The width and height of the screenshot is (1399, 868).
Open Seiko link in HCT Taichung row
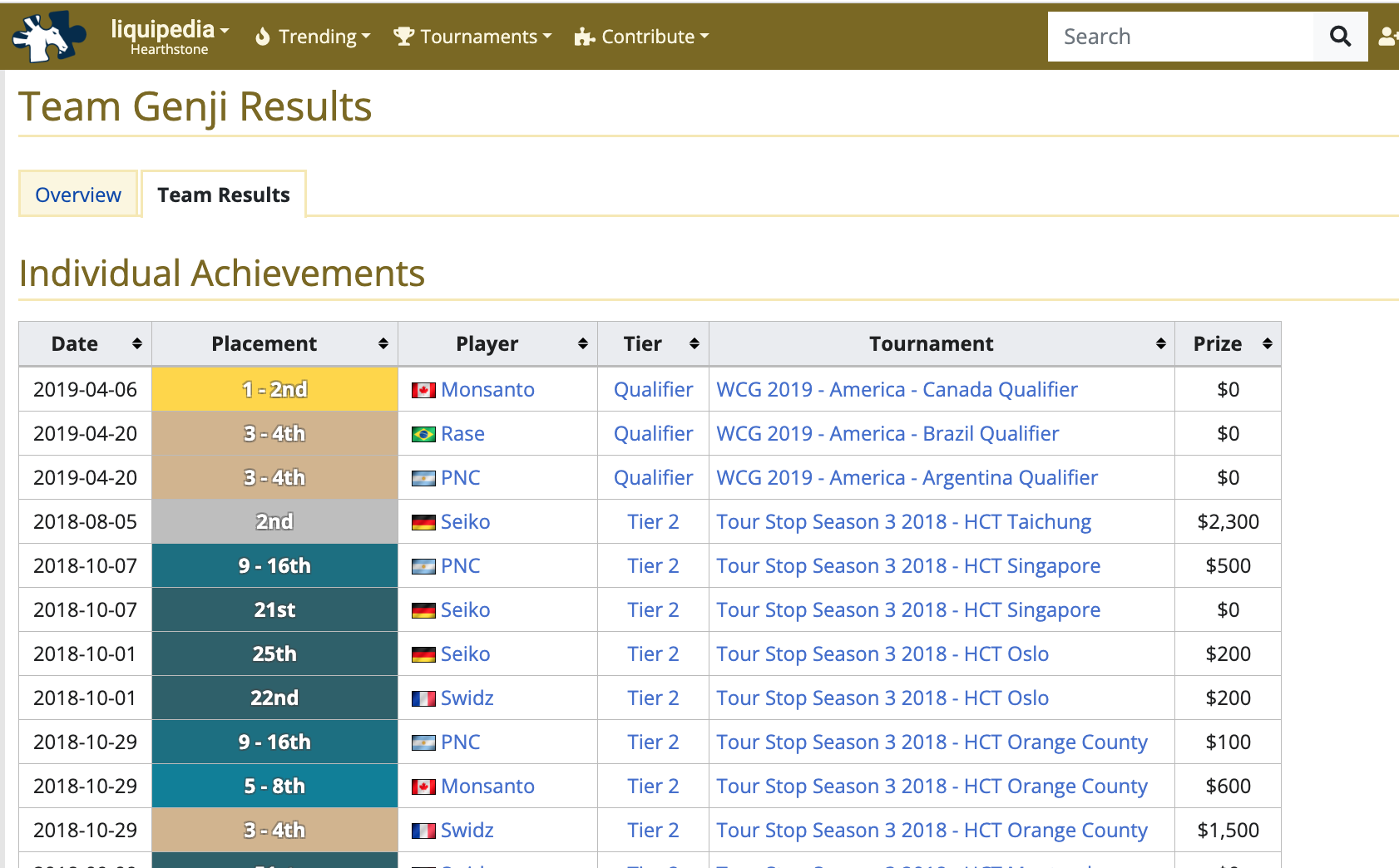coord(465,522)
